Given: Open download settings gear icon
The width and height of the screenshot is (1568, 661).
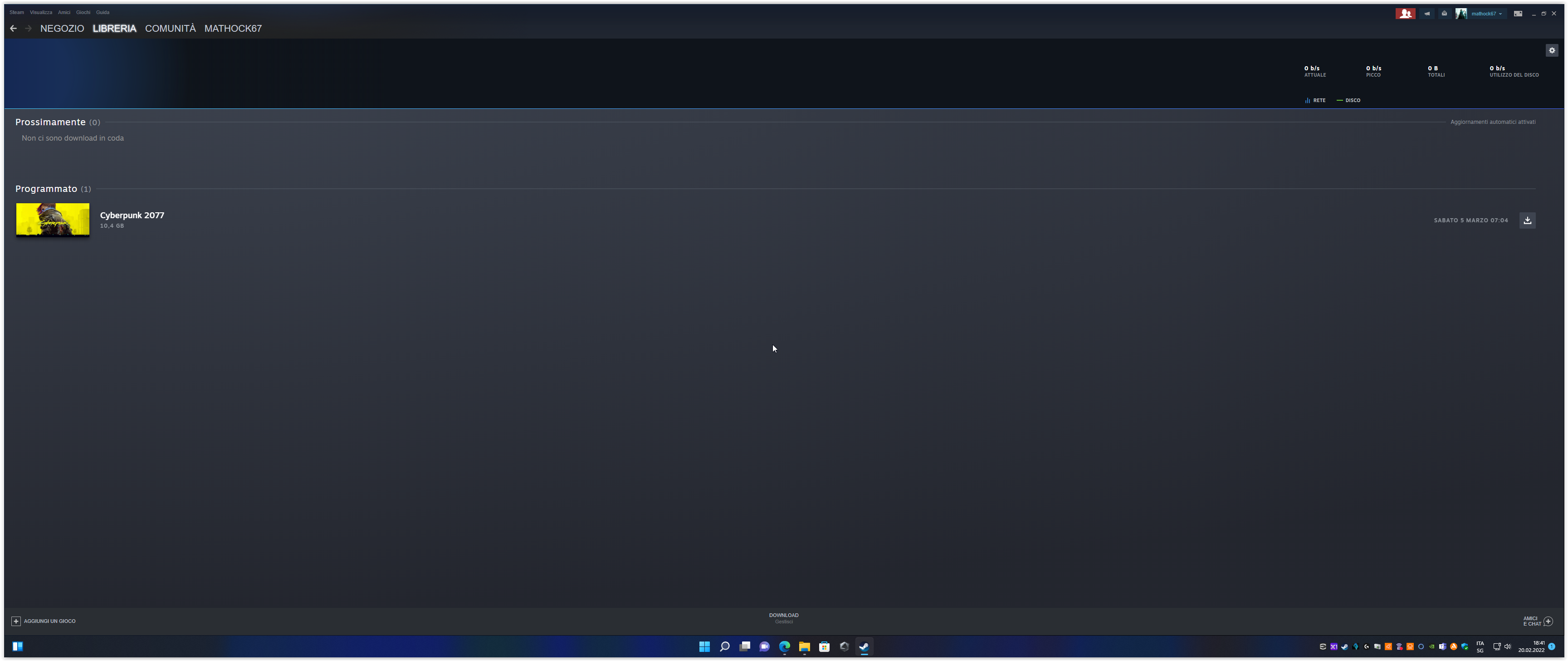Looking at the screenshot, I should tap(1552, 50).
